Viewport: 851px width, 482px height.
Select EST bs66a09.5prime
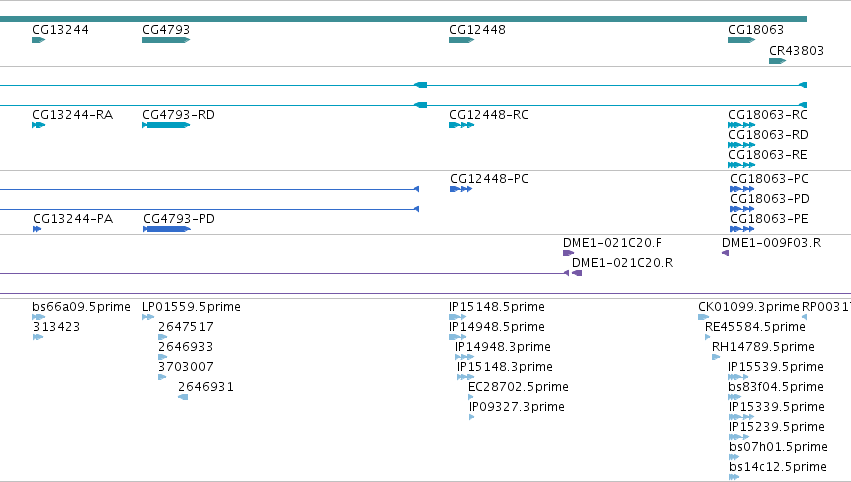[x=81, y=307]
